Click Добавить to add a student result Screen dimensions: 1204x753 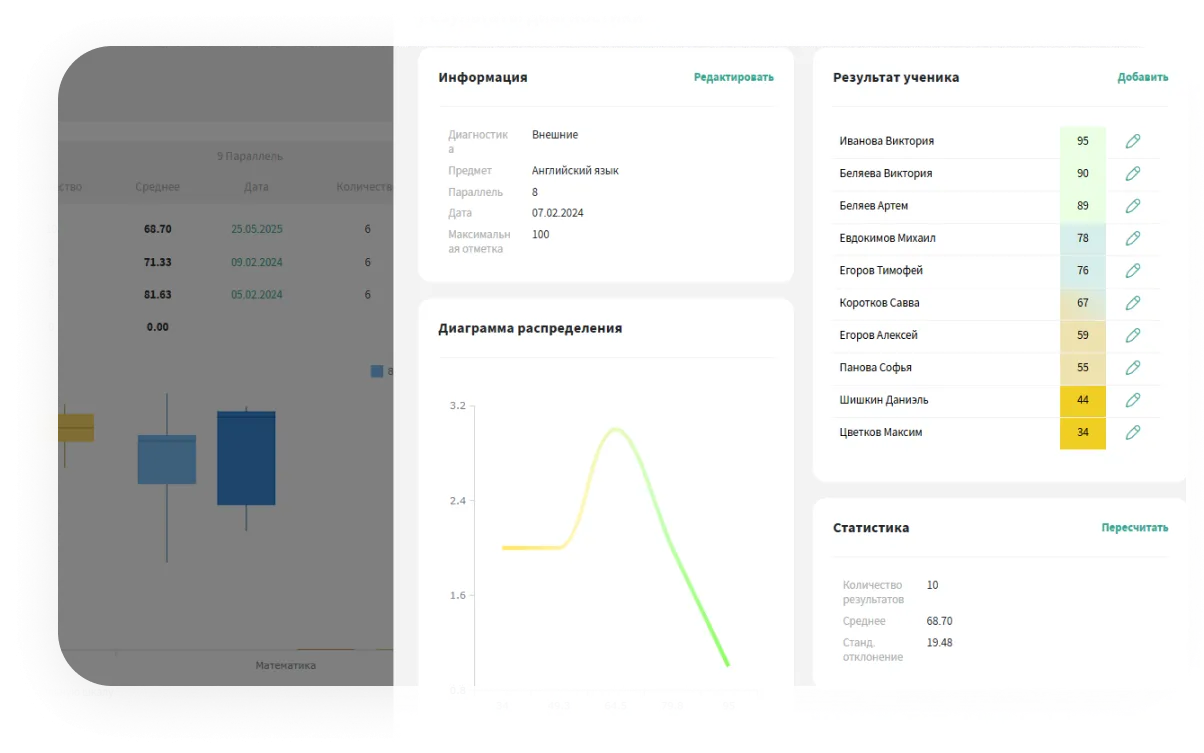tap(1142, 77)
